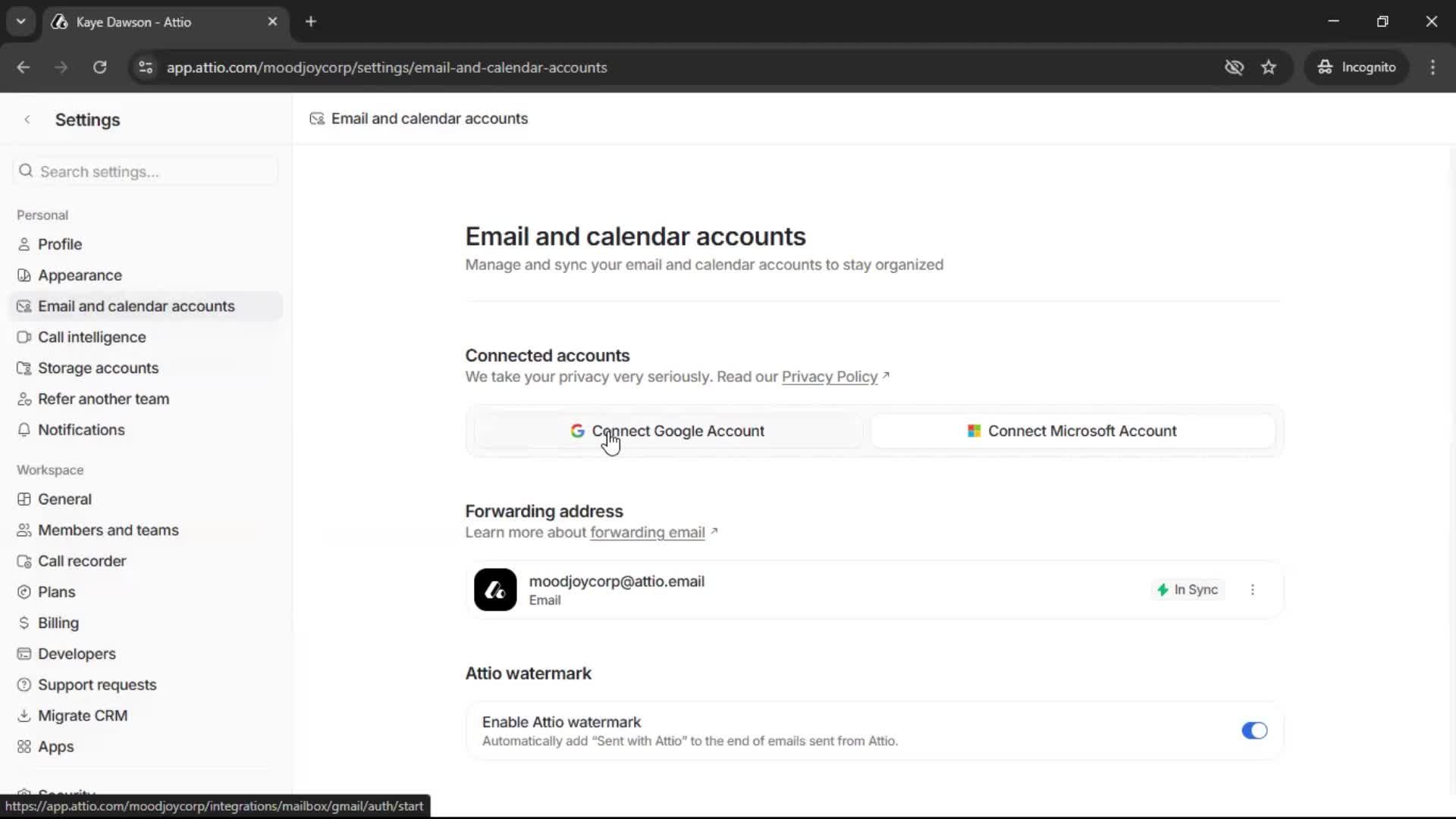This screenshot has height=819, width=1456.
Task: Open Profile settings
Action: pos(146,244)
